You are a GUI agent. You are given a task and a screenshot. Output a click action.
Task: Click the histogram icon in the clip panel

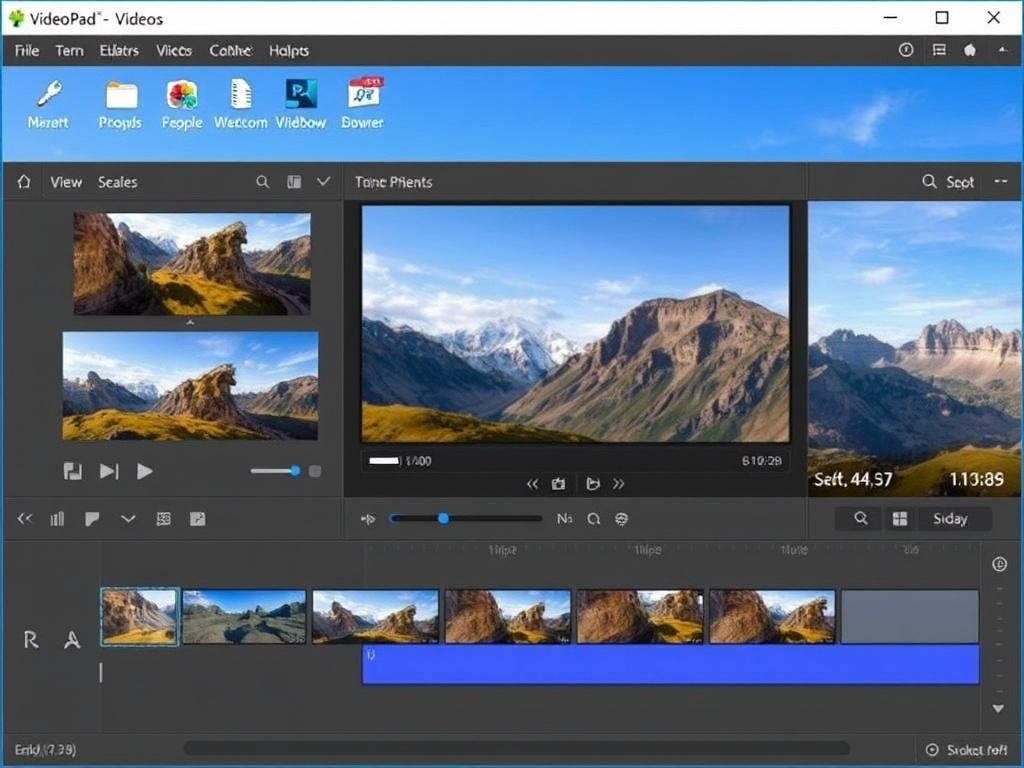57,518
